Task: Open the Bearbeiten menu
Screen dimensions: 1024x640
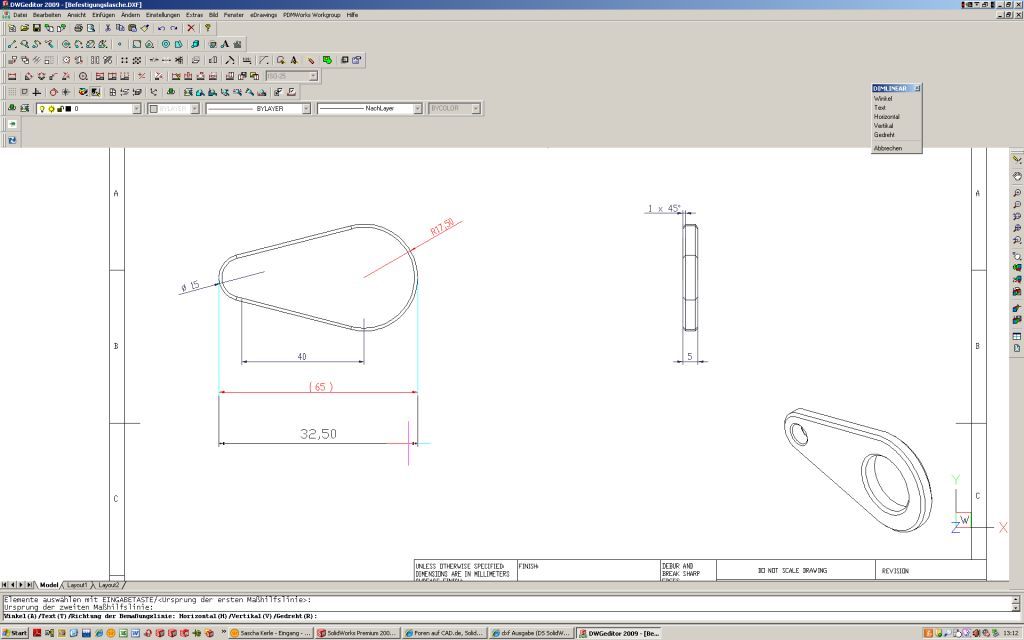Action: [x=47, y=14]
